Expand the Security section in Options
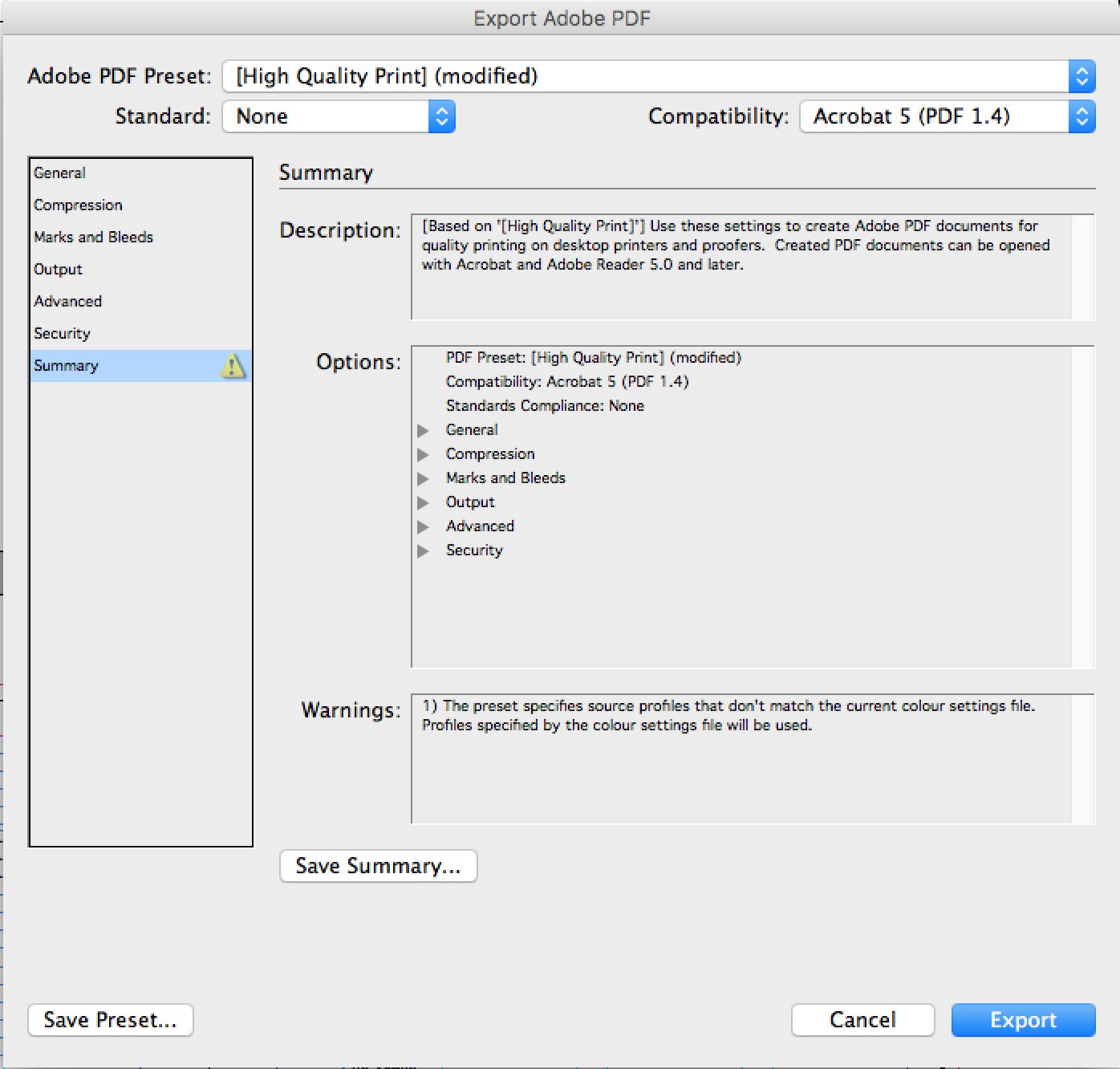 pyautogui.click(x=423, y=551)
